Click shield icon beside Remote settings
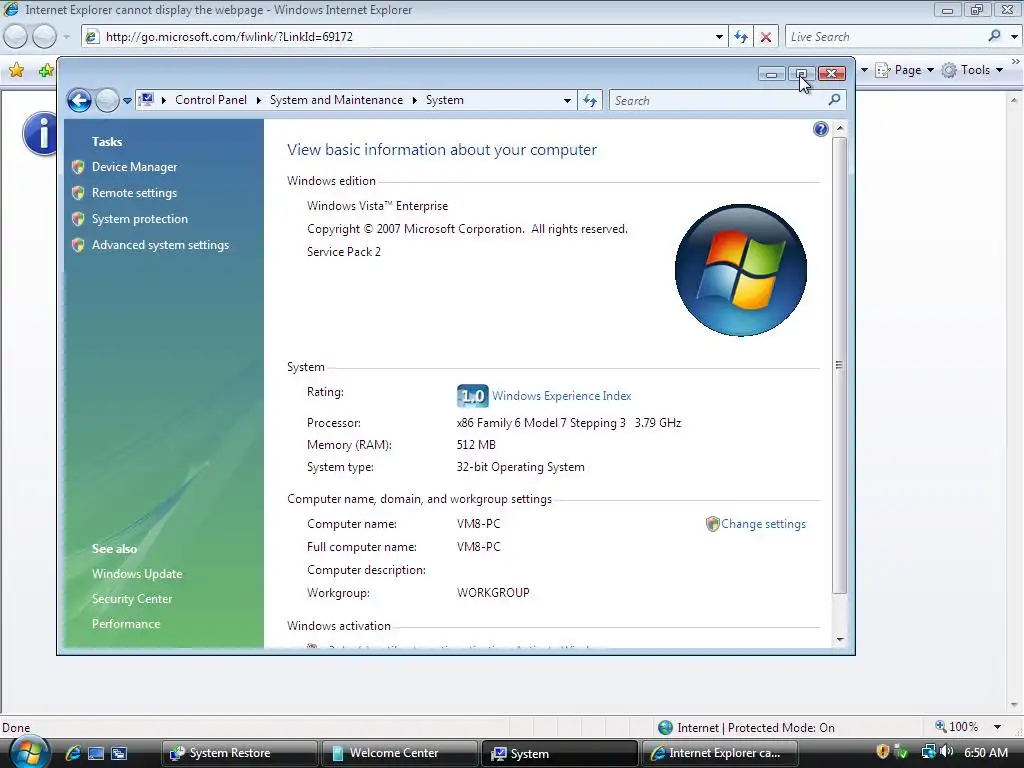This screenshot has width=1024, height=768. 78,193
